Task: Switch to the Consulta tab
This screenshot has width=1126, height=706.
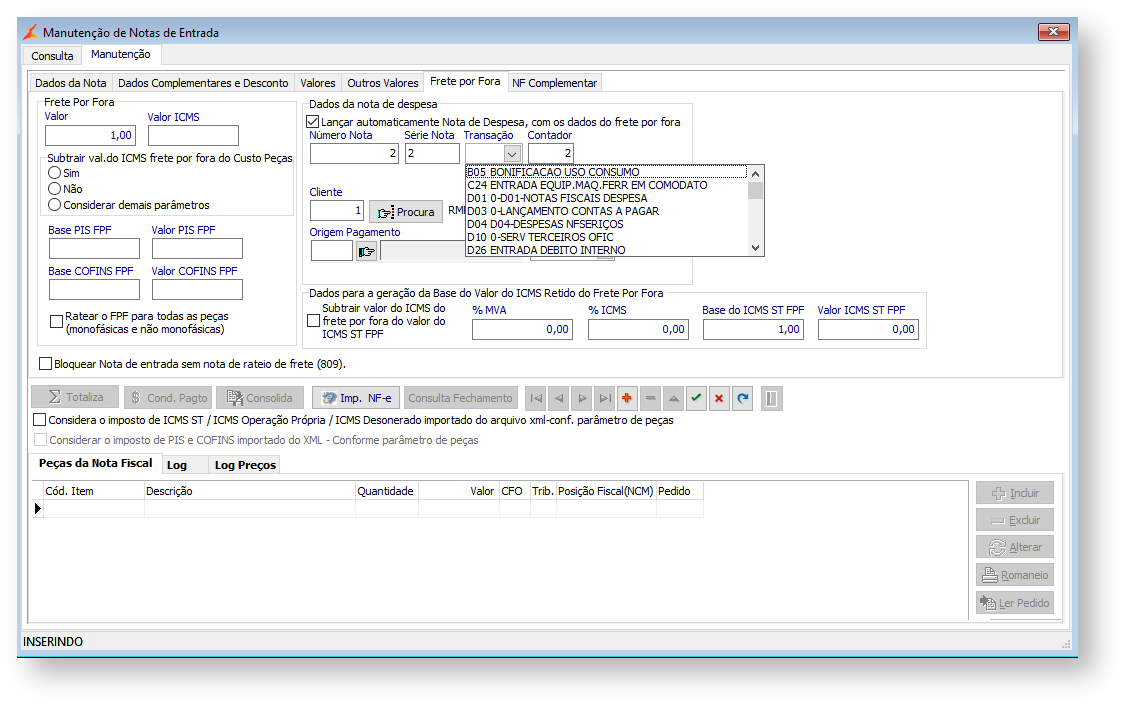Action: [x=52, y=56]
